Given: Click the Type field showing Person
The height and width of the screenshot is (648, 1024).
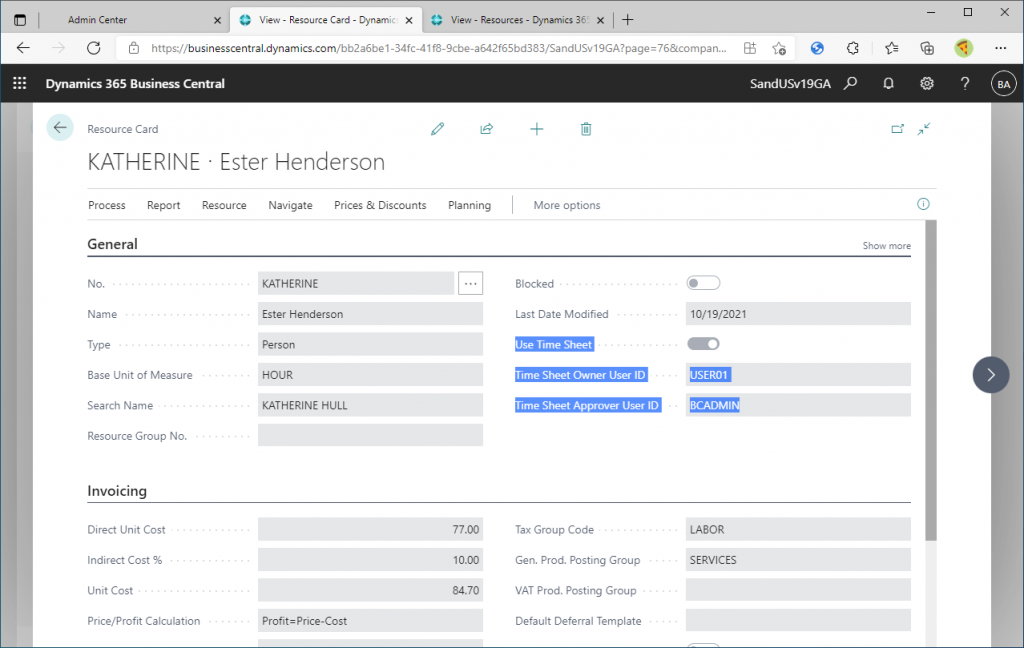Looking at the screenshot, I should [x=370, y=344].
